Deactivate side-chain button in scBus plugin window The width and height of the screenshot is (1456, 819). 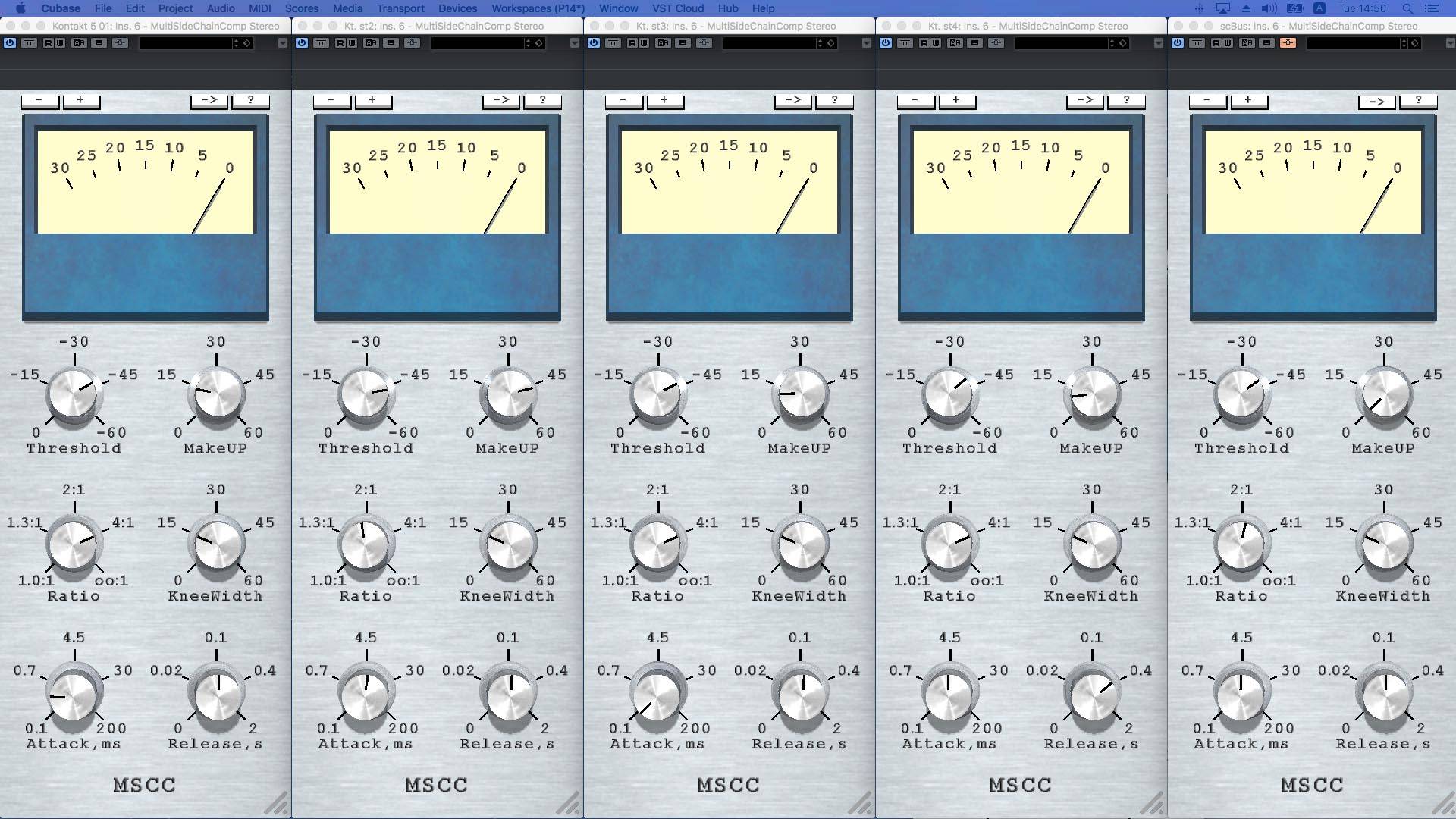point(1288,43)
